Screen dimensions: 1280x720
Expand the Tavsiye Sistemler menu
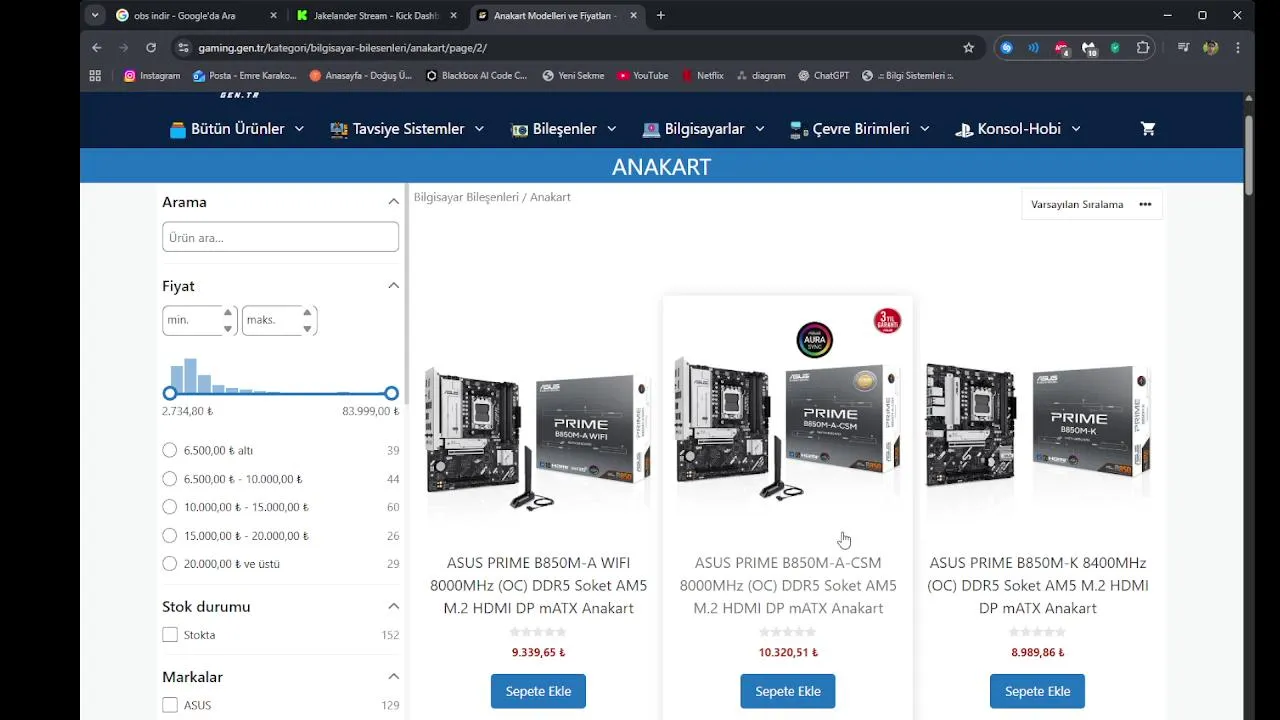[x=407, y=129]
